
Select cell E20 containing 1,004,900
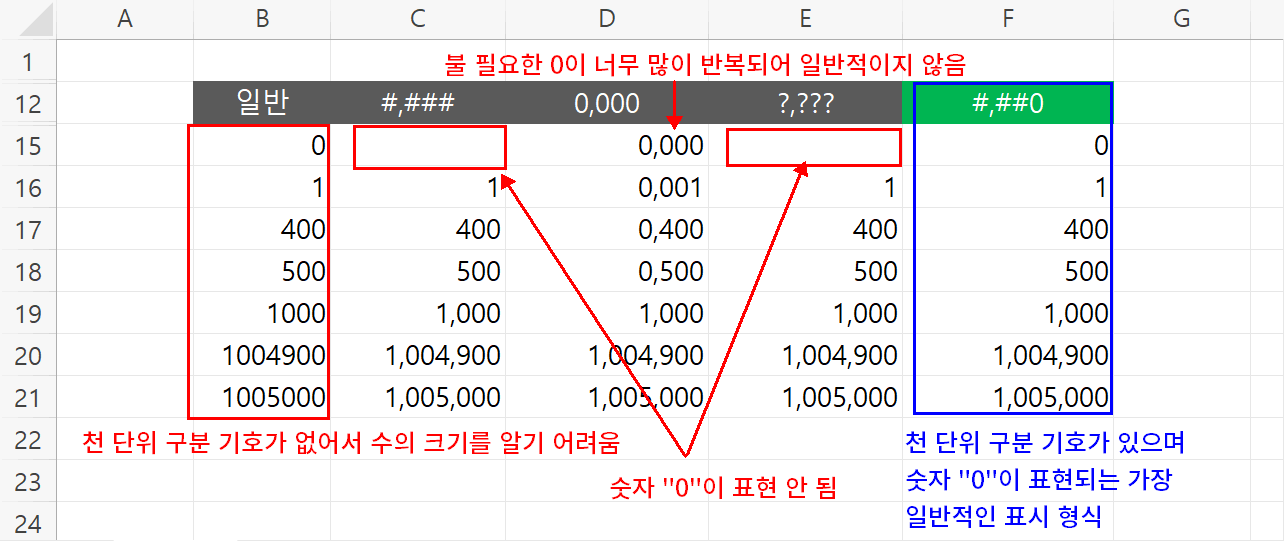(x=805, y=355)
